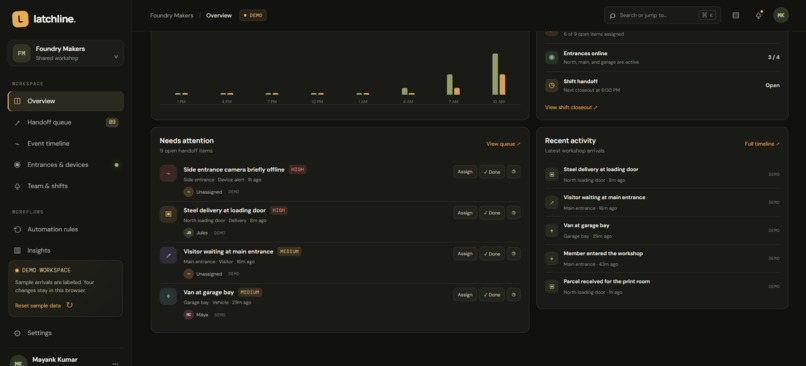Click the Side entrance camera alert icon
The height and width of the screenshot is (366, 806).
[x=168, y=173]
